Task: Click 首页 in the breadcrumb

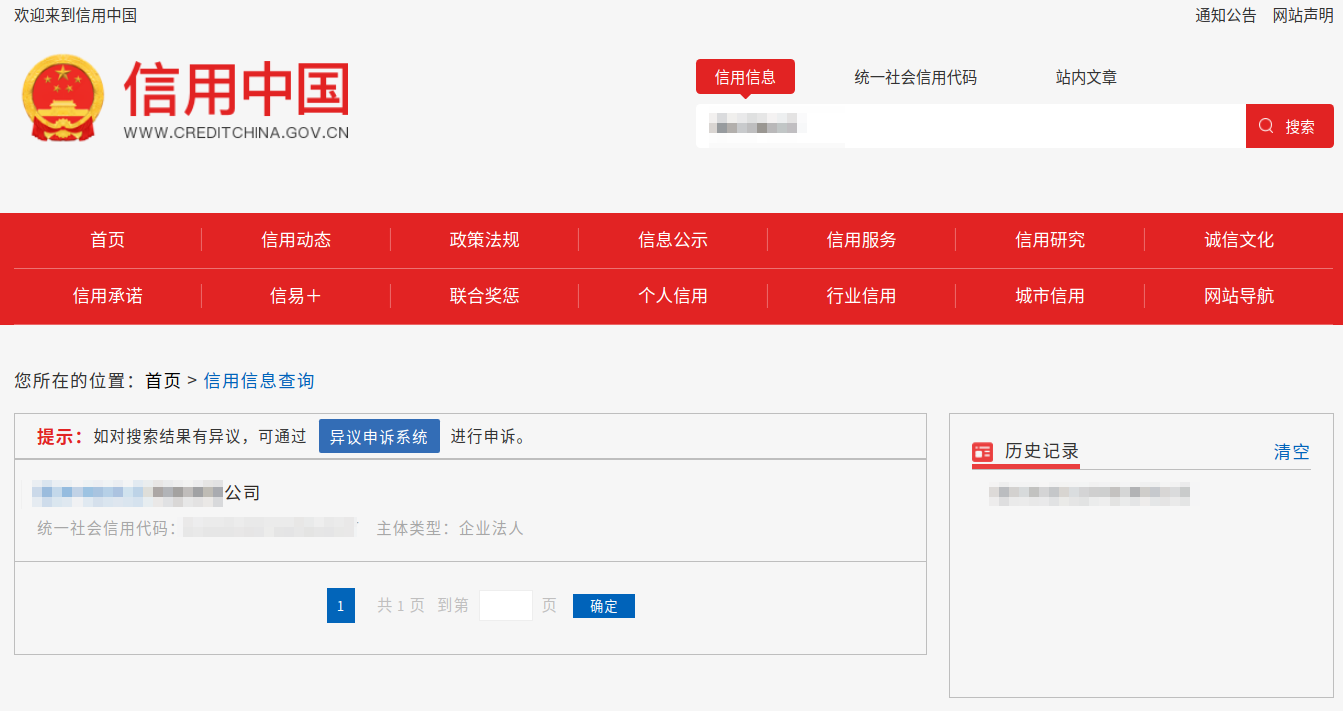Action: (x=163, y=381)
